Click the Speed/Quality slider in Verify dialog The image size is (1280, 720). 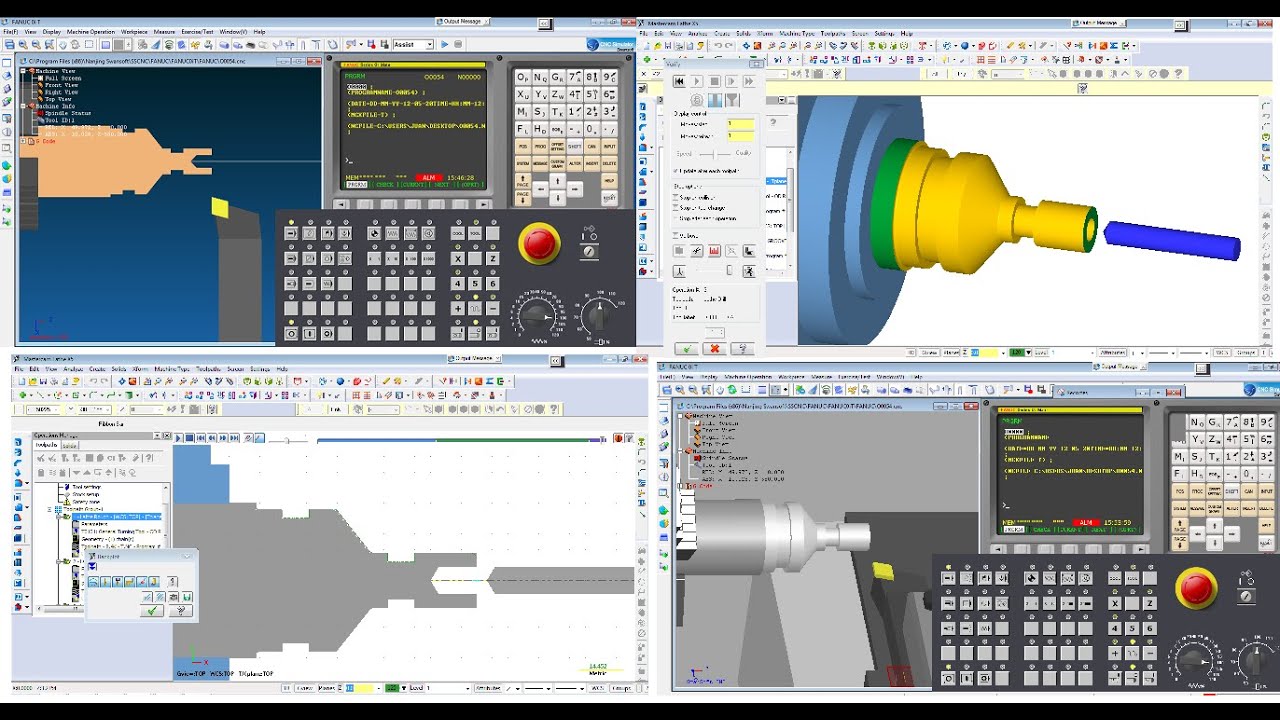click(x=715, y=154)
